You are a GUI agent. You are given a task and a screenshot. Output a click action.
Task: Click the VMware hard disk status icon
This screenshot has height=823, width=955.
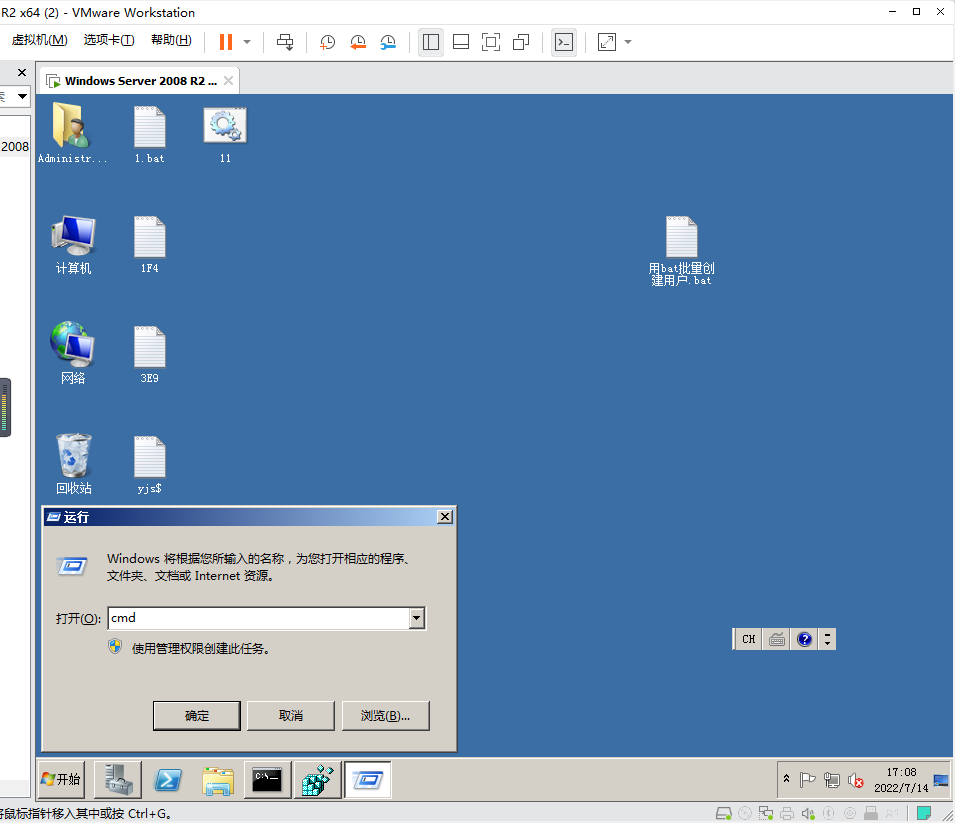724,813
